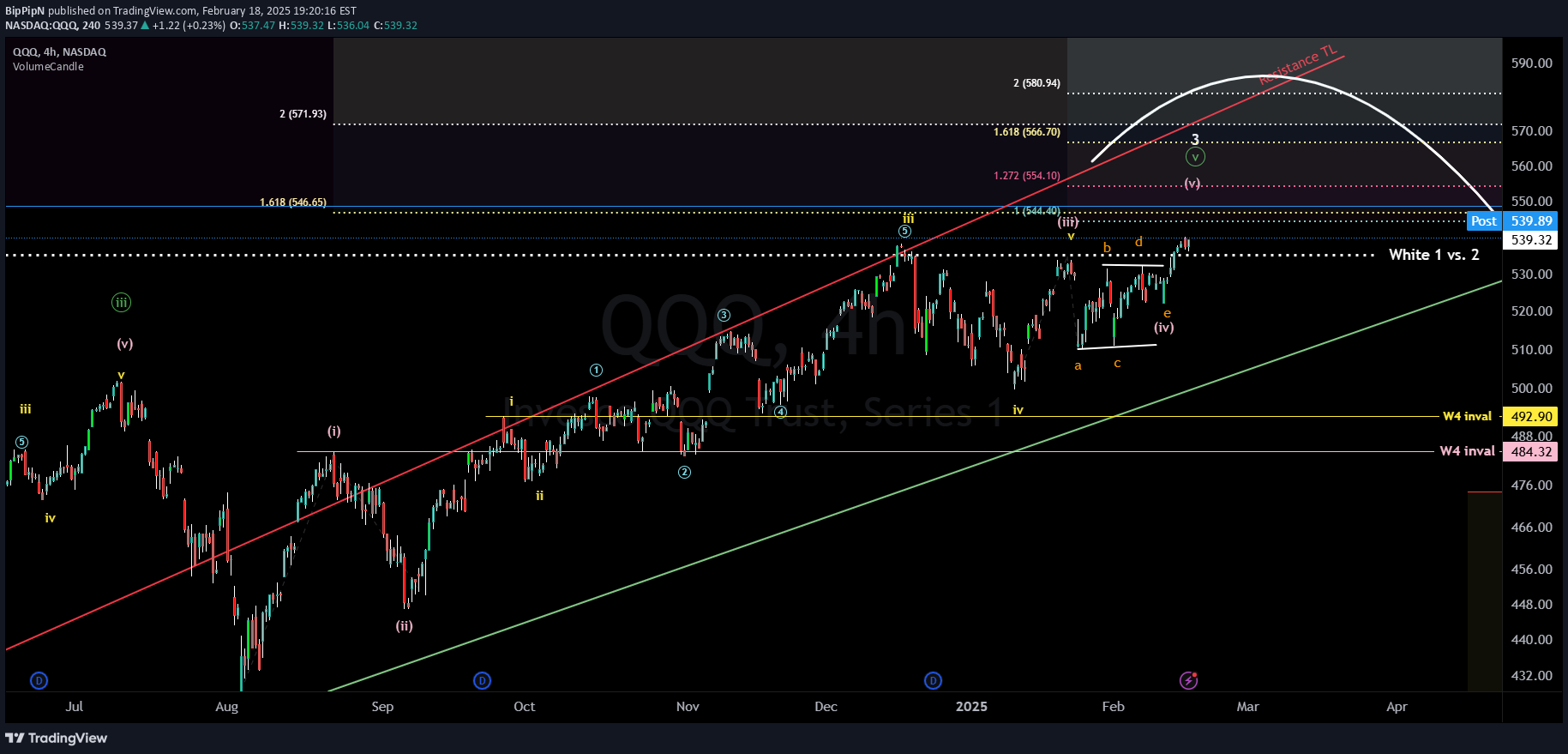Click the orange a triangle label

1078,366
